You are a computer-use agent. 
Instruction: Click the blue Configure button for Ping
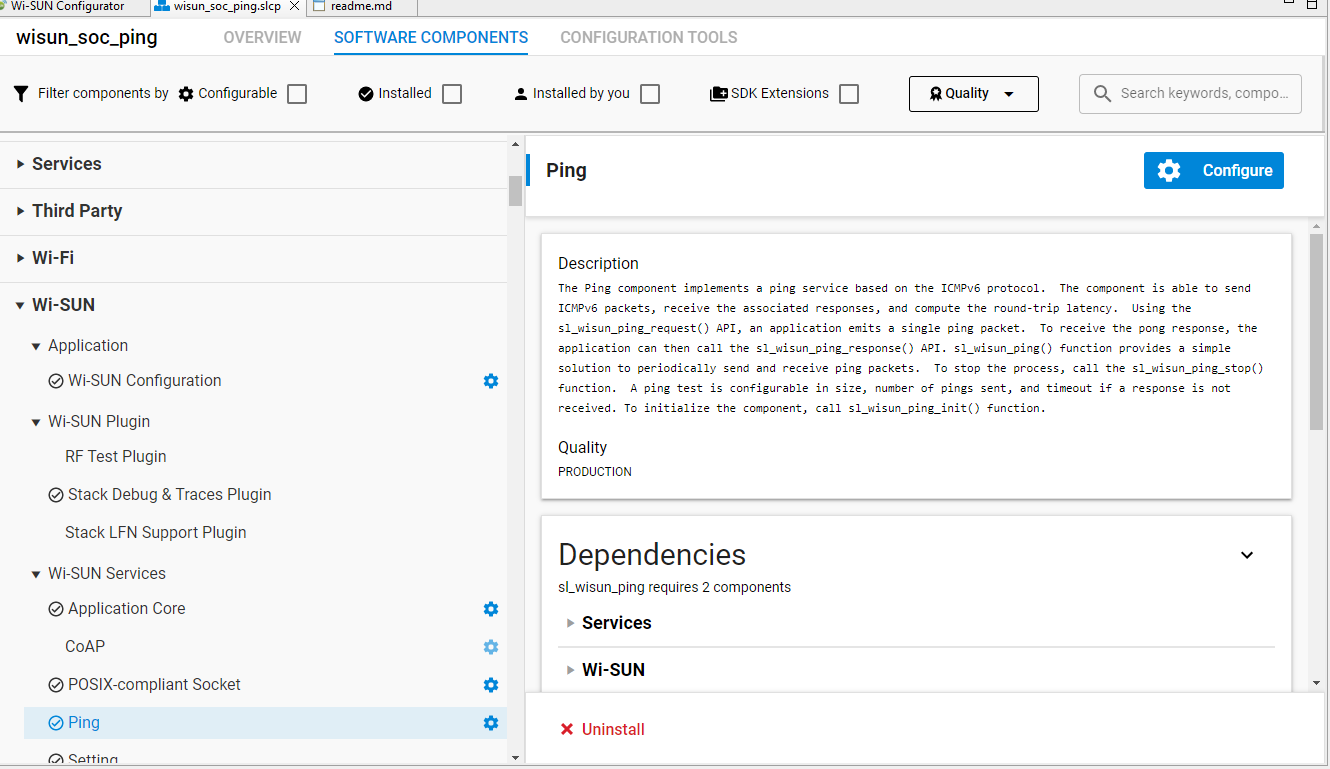point(1213,170)
